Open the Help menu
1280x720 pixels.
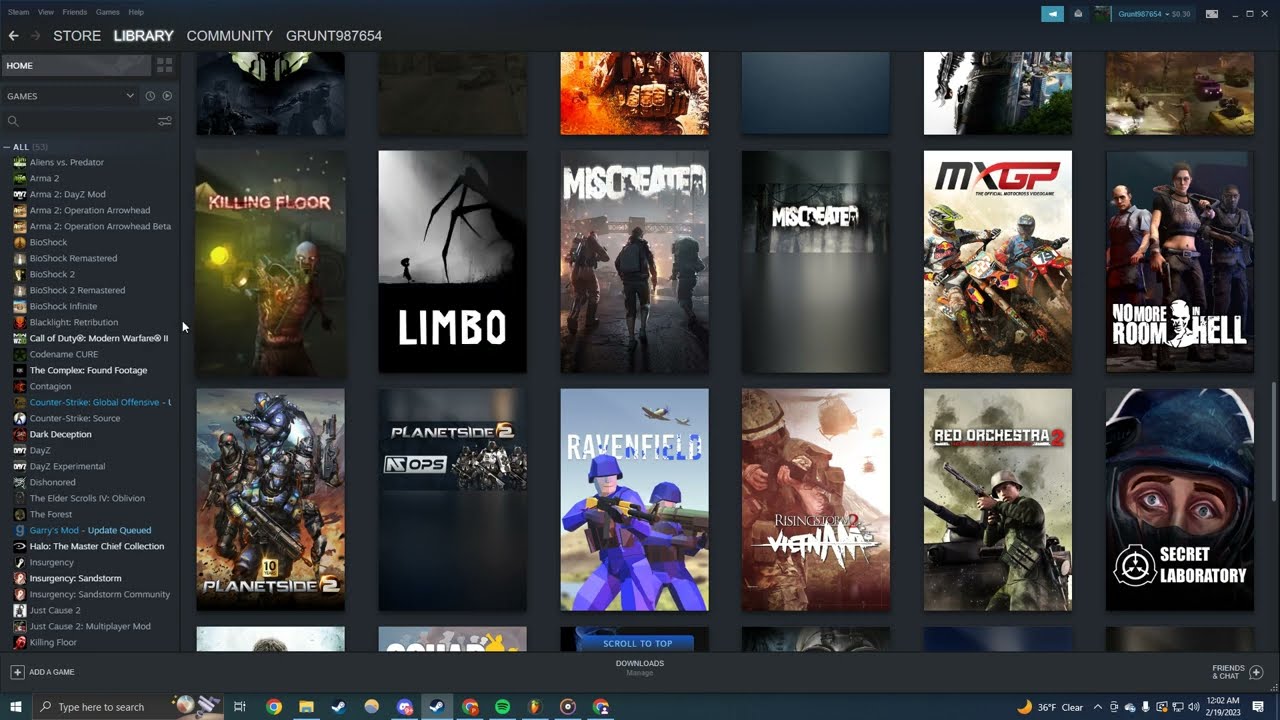136,12
